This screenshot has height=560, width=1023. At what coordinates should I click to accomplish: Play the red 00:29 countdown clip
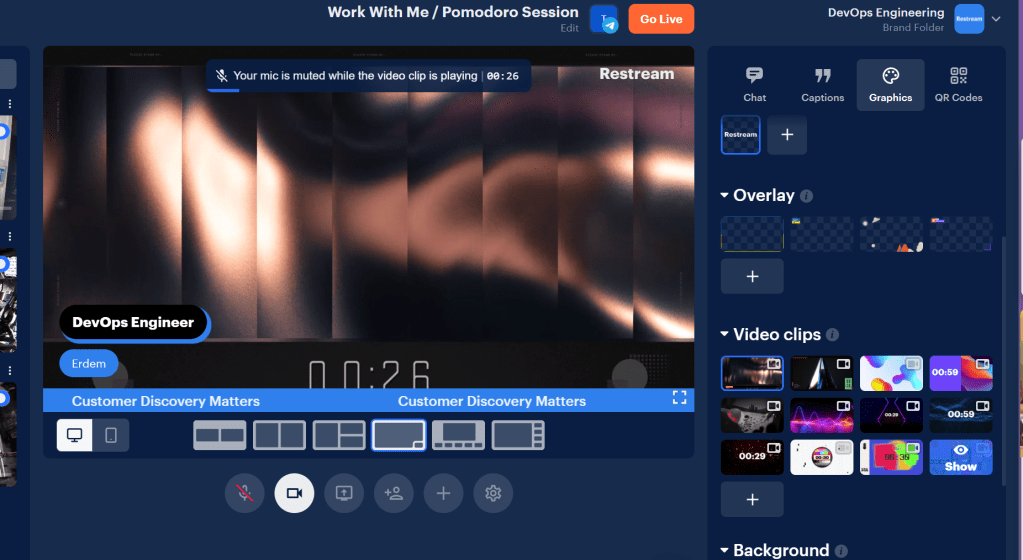coord(752,457)
